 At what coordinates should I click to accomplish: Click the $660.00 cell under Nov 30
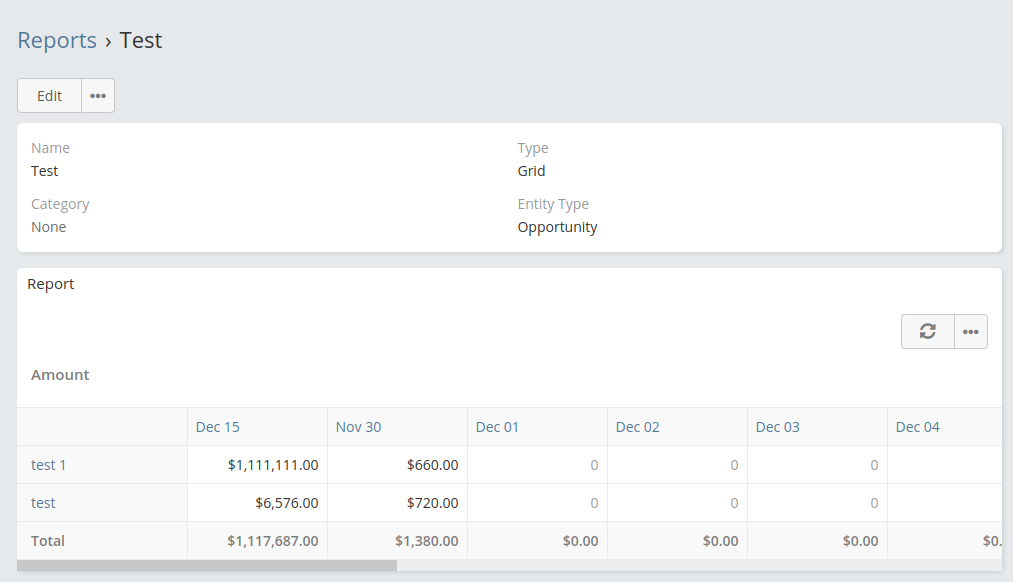[432, 465]
